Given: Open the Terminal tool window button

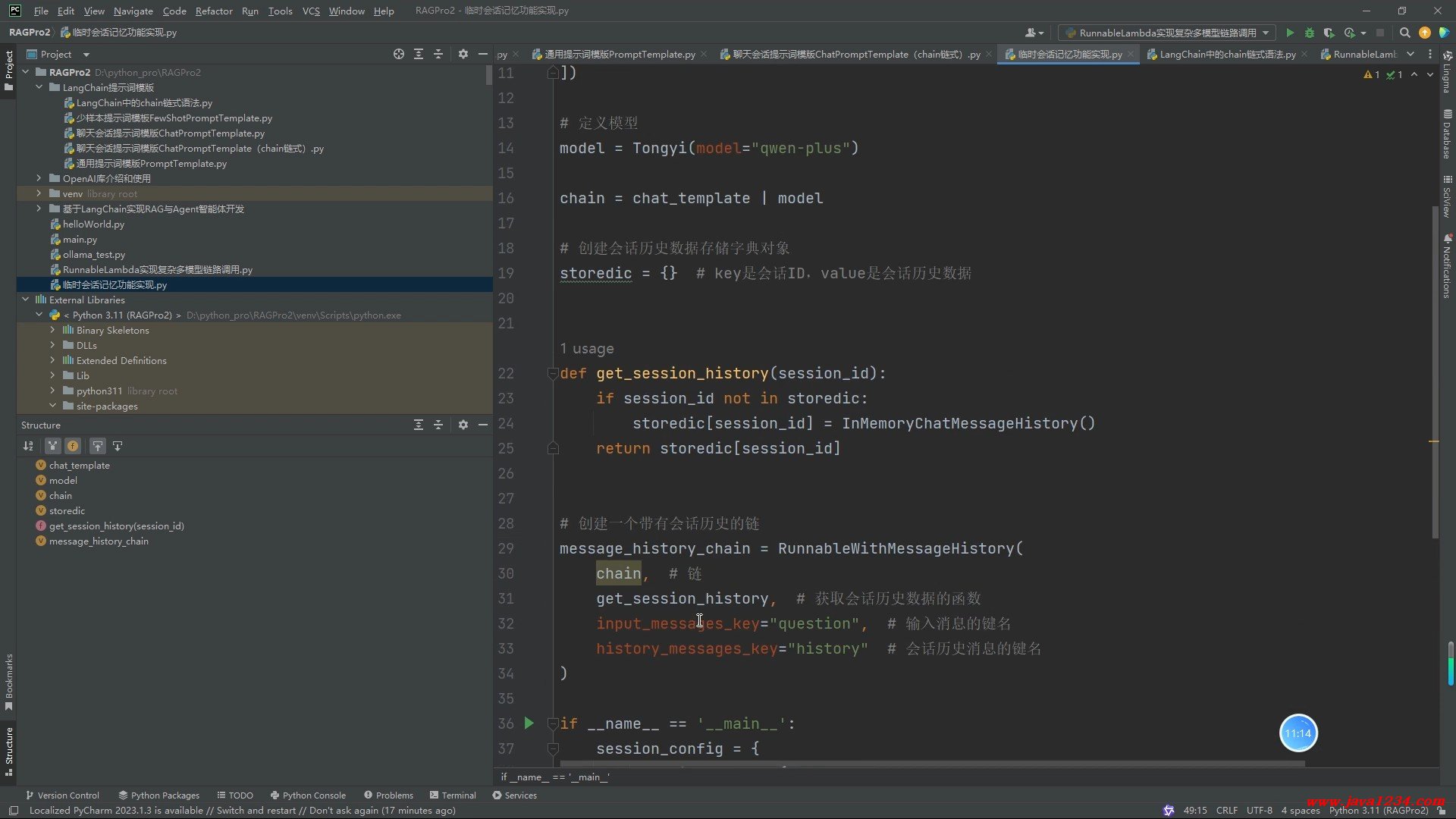Looking at the screenshot, I should pos(453,795).
